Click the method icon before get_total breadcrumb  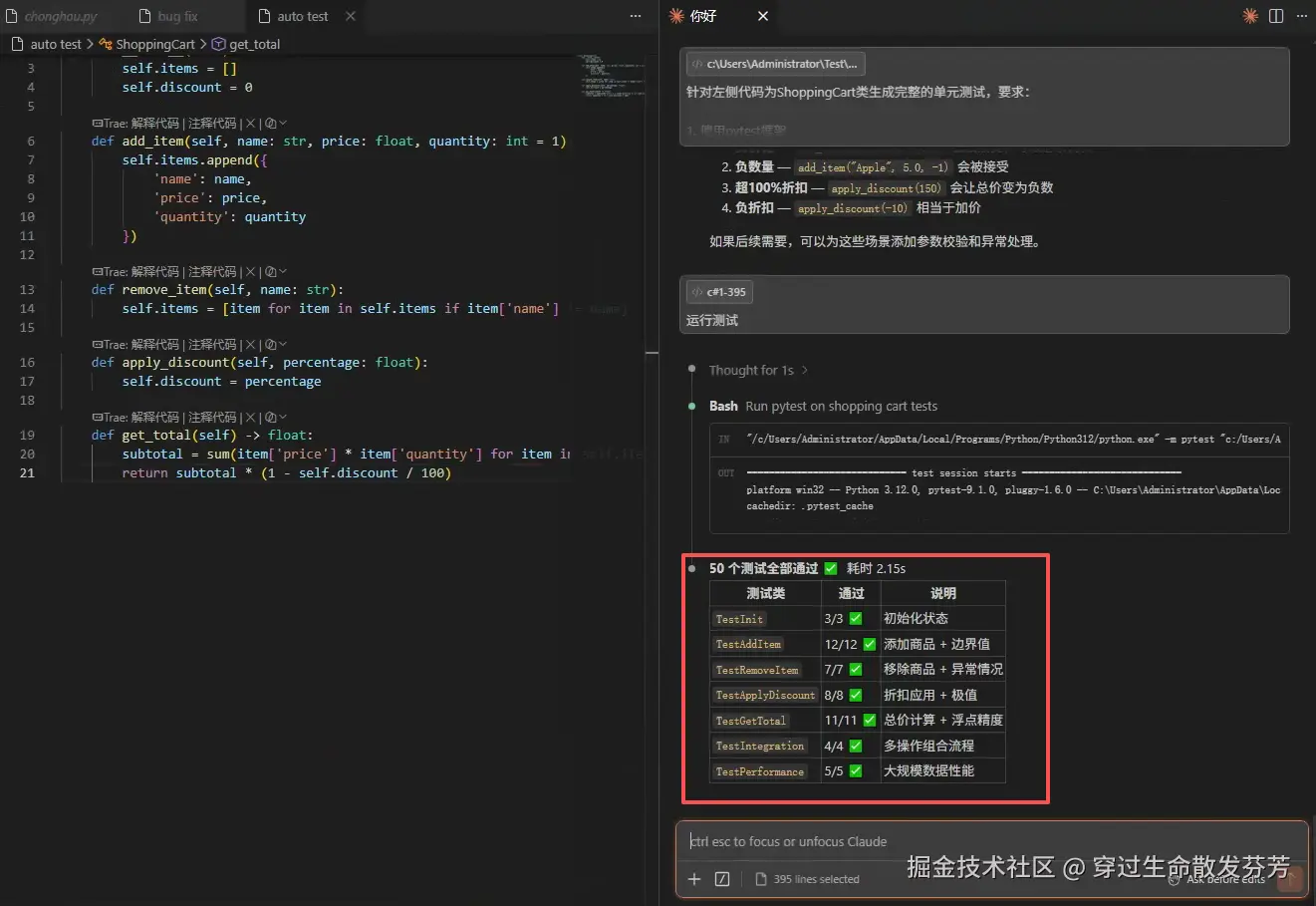219,44
